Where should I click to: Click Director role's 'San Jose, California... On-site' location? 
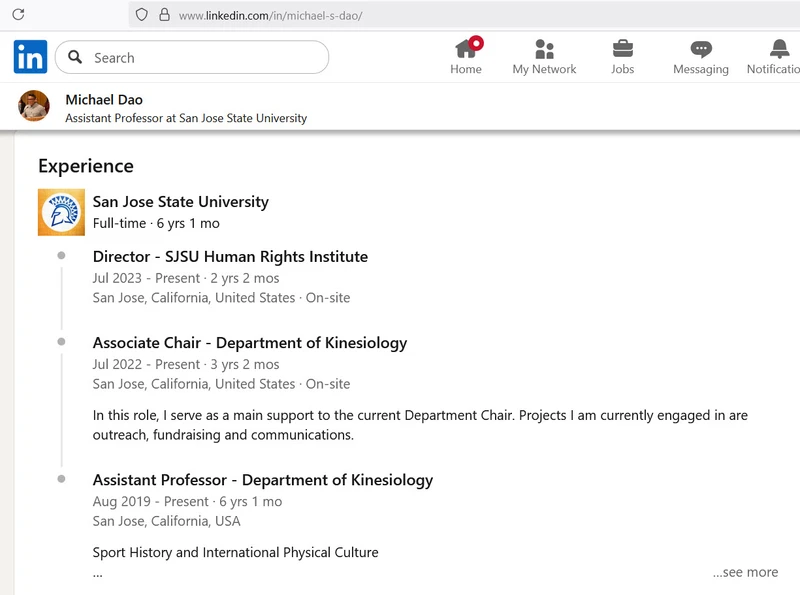[x=221, y=298]
